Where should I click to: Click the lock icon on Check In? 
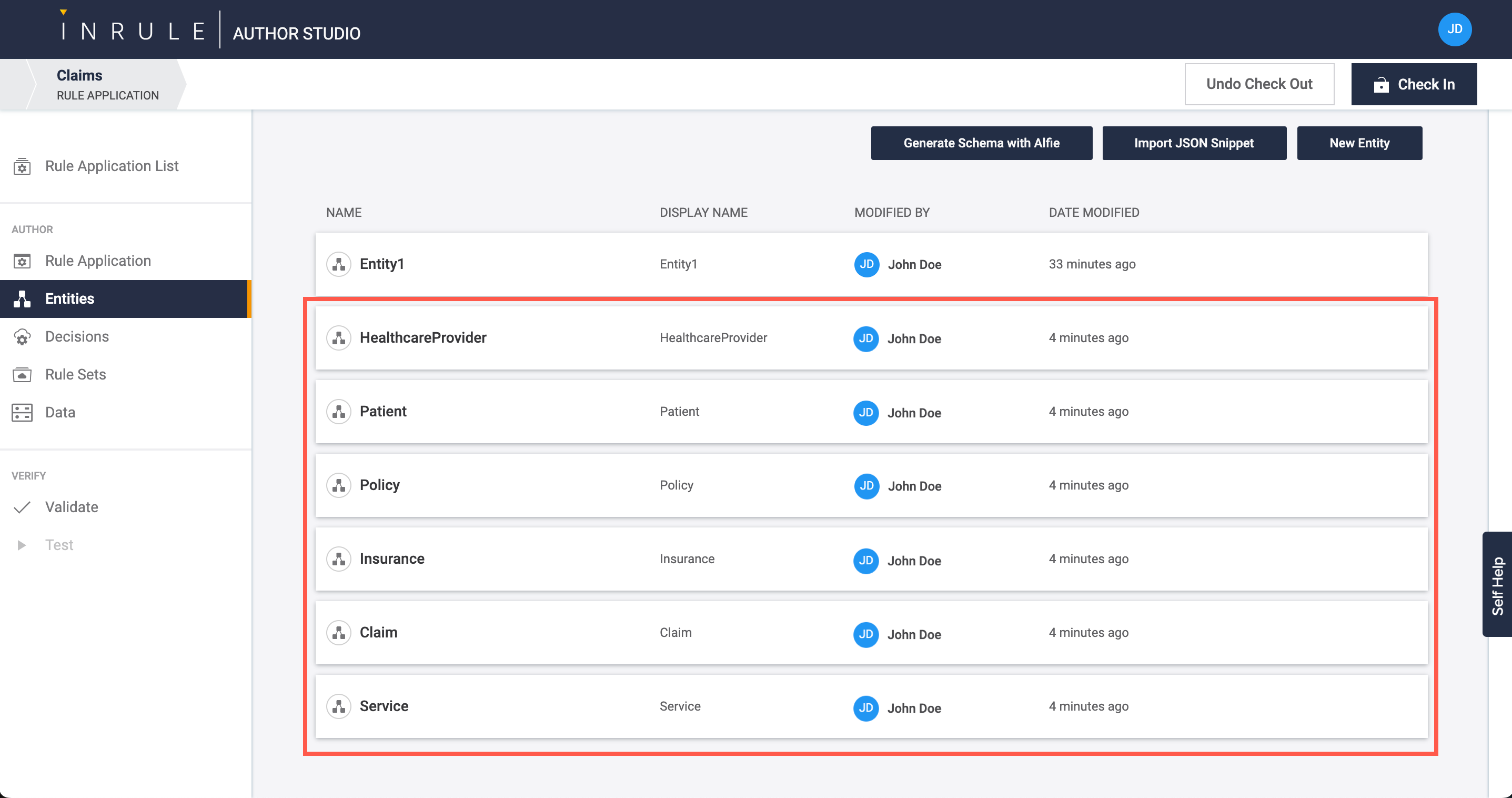1381,85
